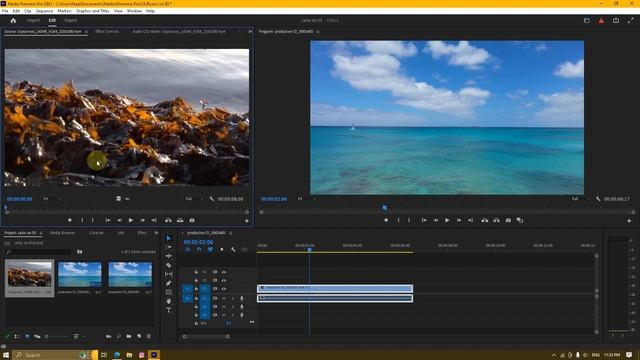Play the clip in Program monitor
This screenshot has height=360, width=640.
447,220
